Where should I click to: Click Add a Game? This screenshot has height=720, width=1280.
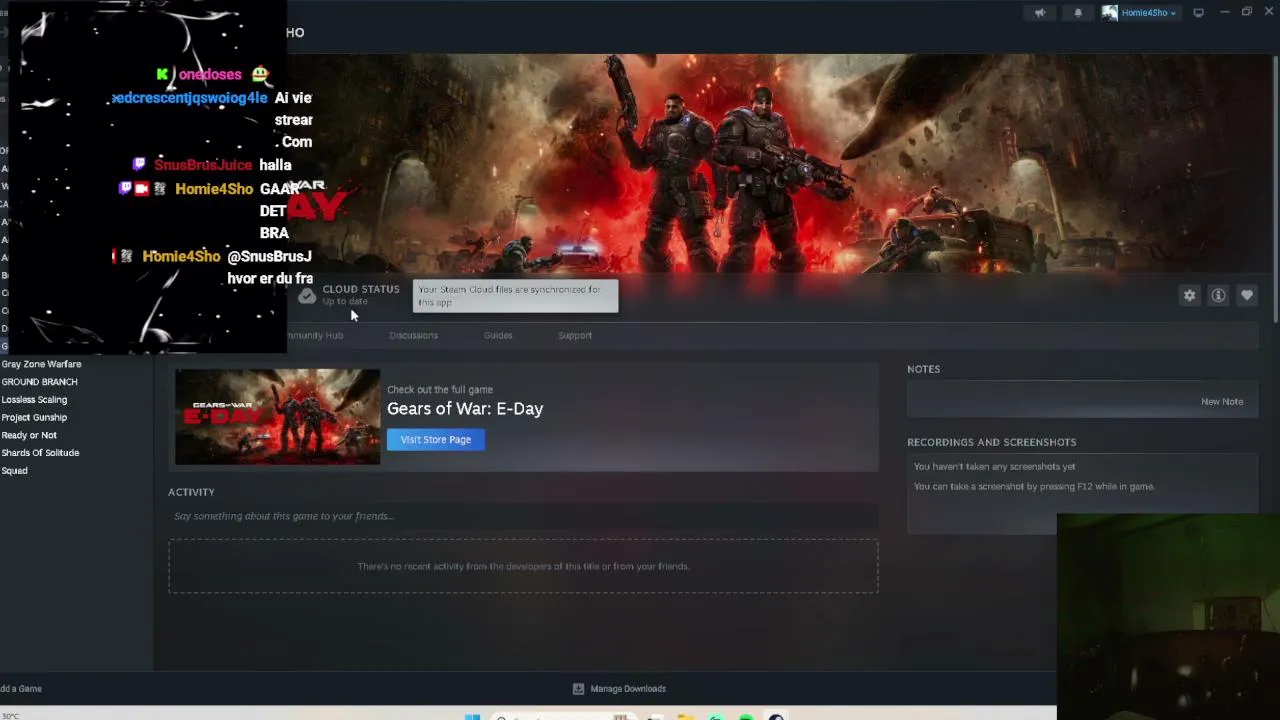coord(21,689)
